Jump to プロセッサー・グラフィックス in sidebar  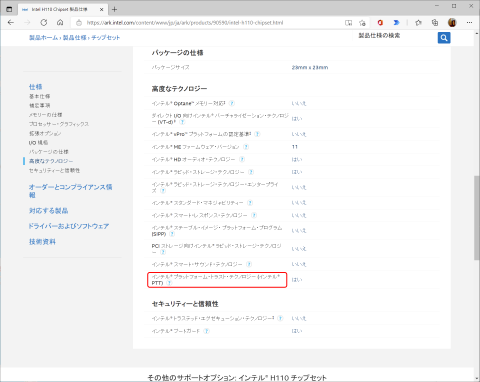59,124
